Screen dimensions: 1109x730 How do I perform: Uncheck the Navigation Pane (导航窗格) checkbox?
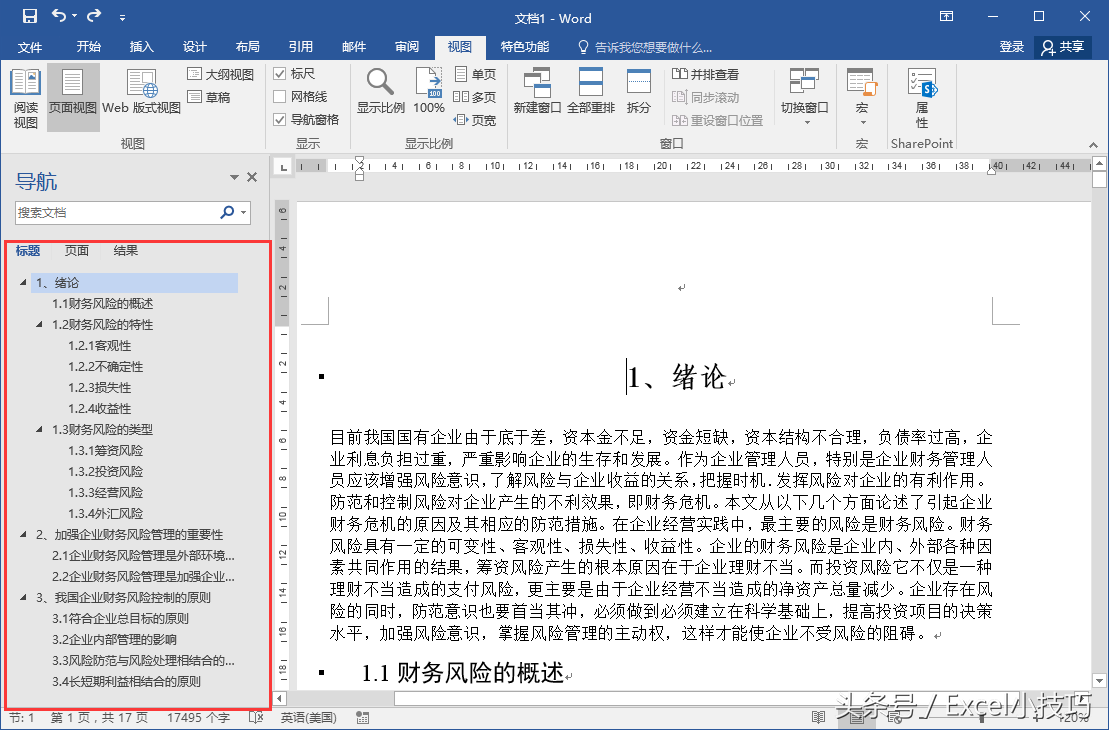tap(281, 120)
